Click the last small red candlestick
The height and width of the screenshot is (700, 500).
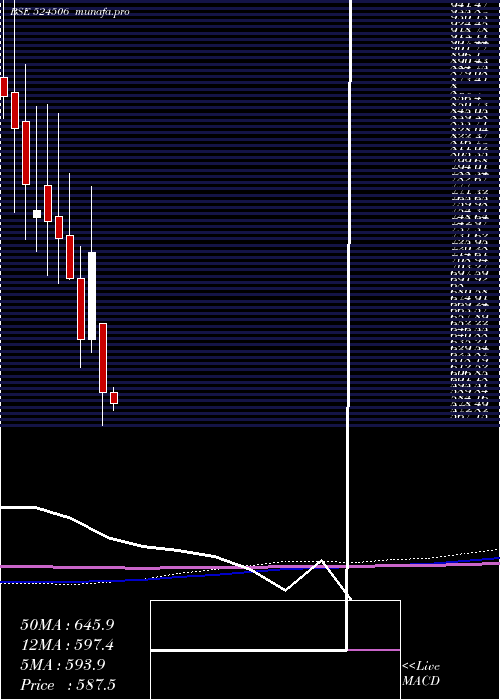(x=114, y=398)
